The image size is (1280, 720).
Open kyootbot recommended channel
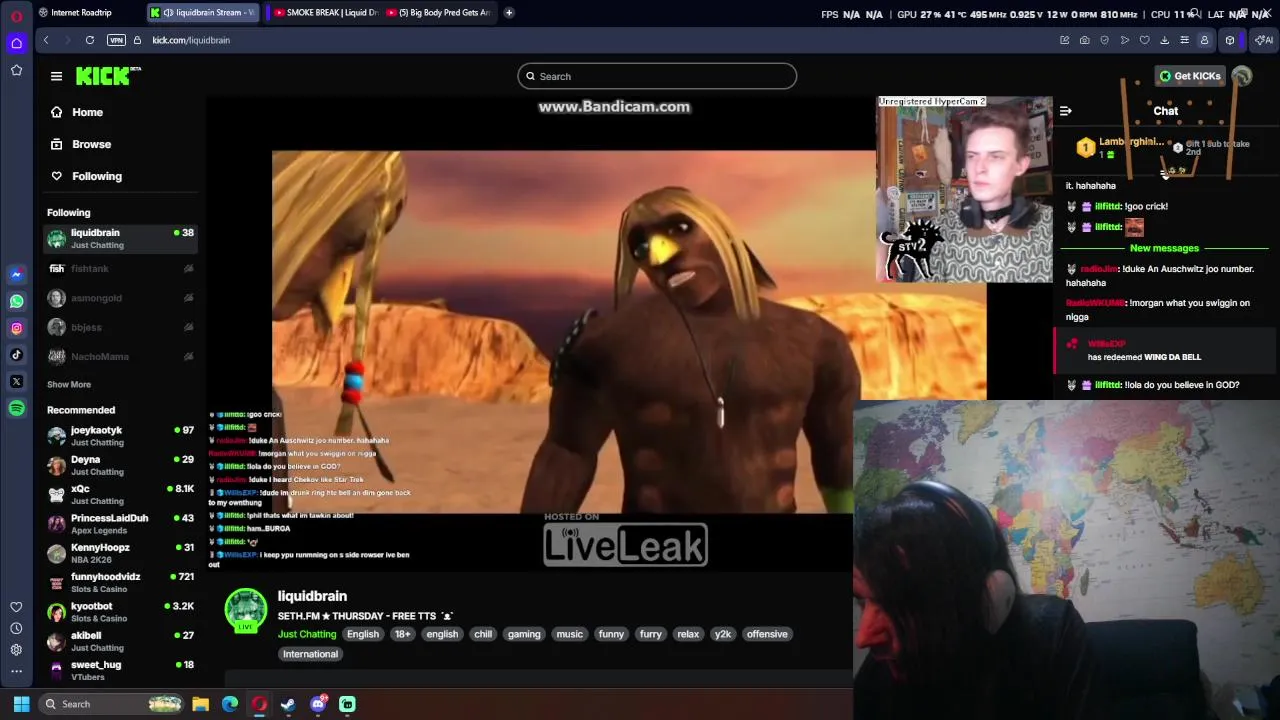[x=120, y=611]
